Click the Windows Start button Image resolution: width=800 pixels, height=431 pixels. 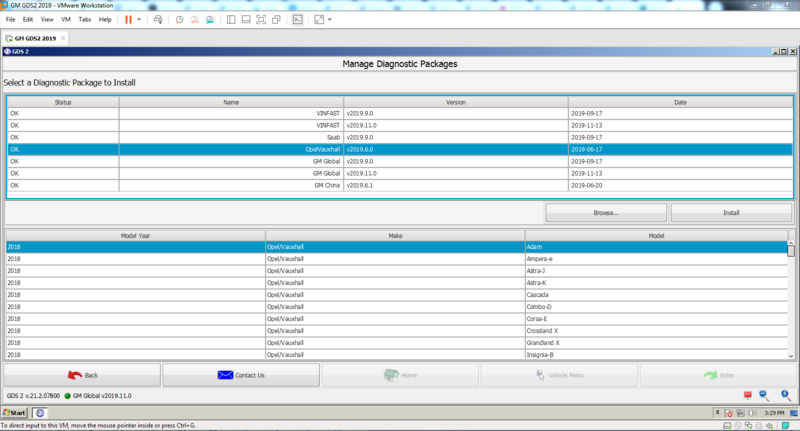[14, 412]
